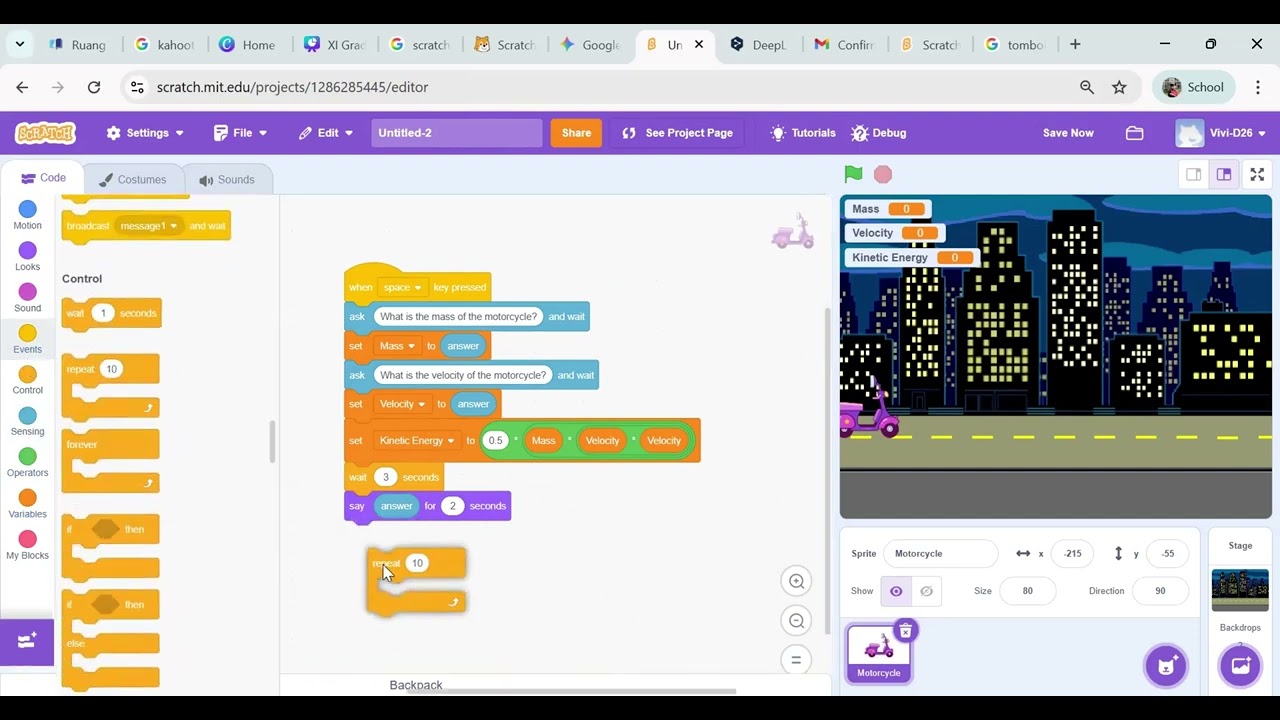The width and height of the screenshot is (1280, 720).
Task: Click the Scratch logo
Action: (45, 133)
